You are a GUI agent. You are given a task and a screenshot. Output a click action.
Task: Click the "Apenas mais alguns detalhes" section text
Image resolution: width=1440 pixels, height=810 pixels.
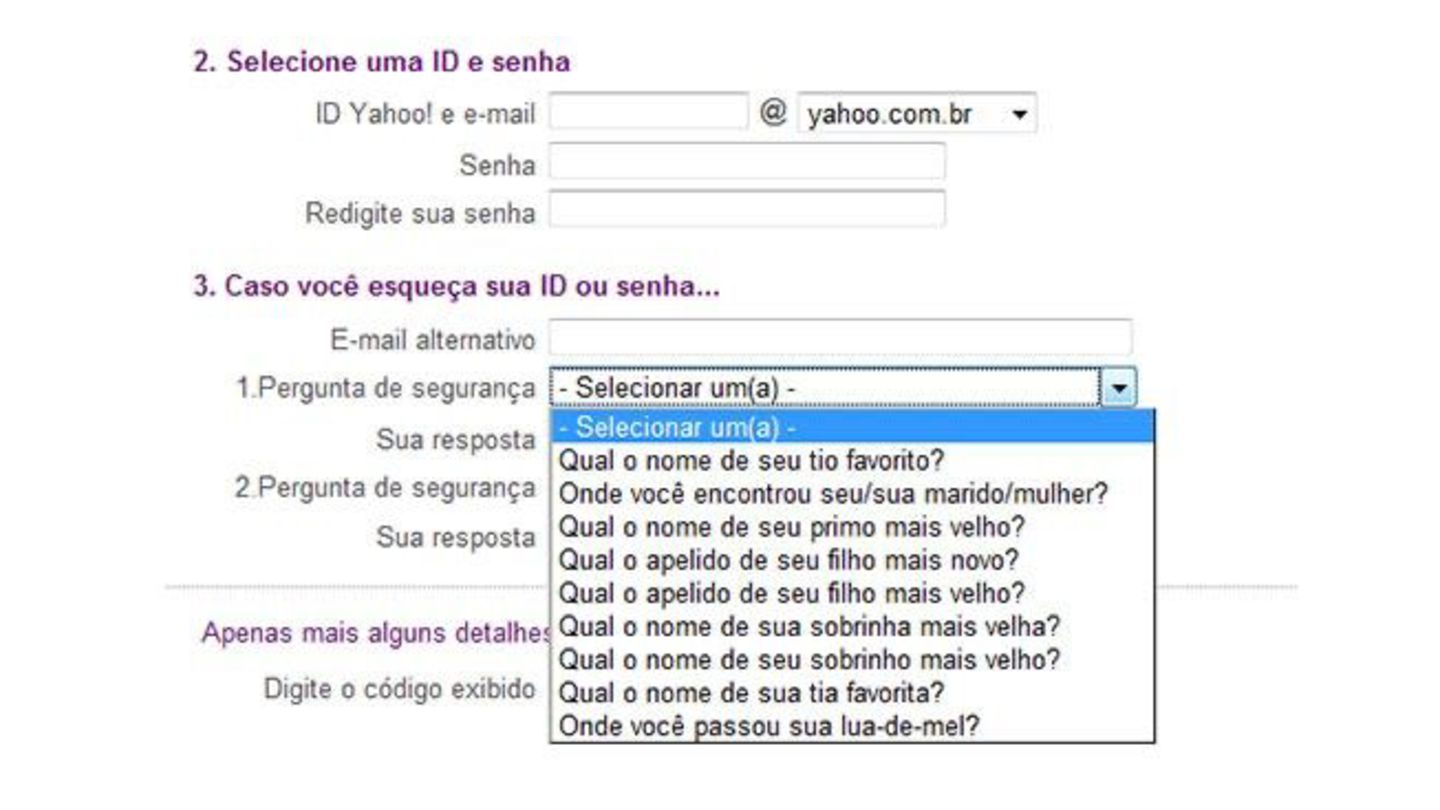tap(376, 634)
